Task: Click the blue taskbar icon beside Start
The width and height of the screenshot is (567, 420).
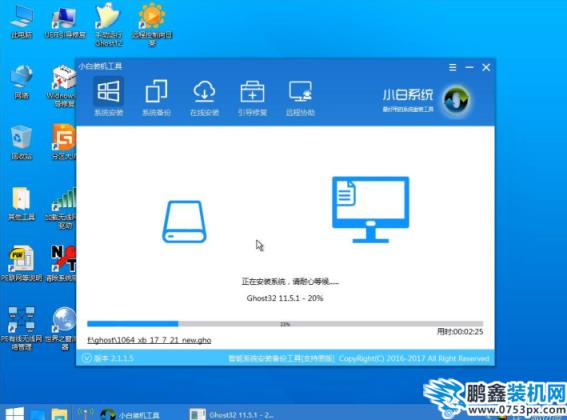Action: (37, 415)
